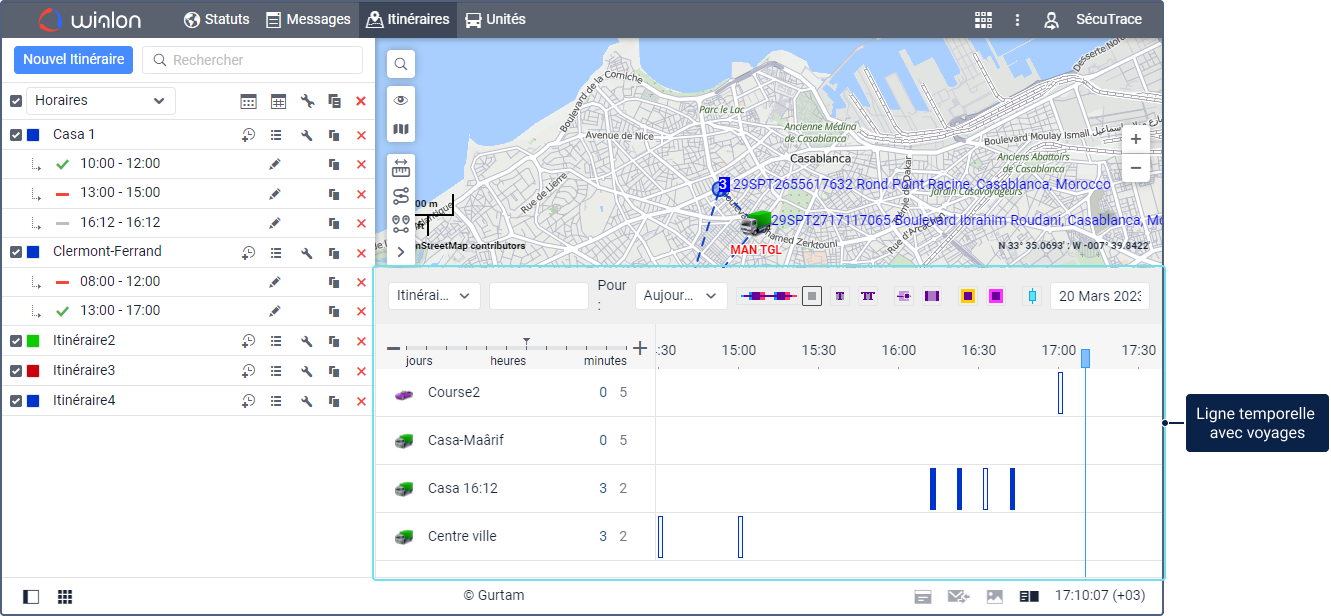Open the apps grid menu in top bar
1331x616 pixels.
(983, 20)
